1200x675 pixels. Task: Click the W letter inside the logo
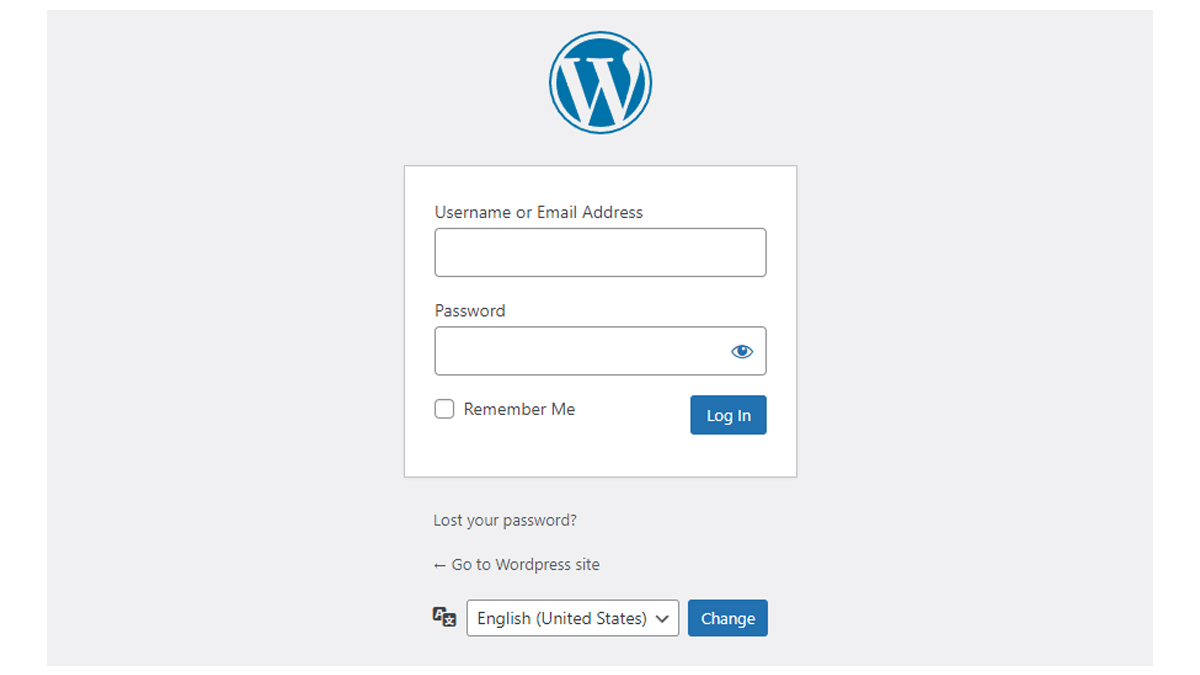[600, 85]
